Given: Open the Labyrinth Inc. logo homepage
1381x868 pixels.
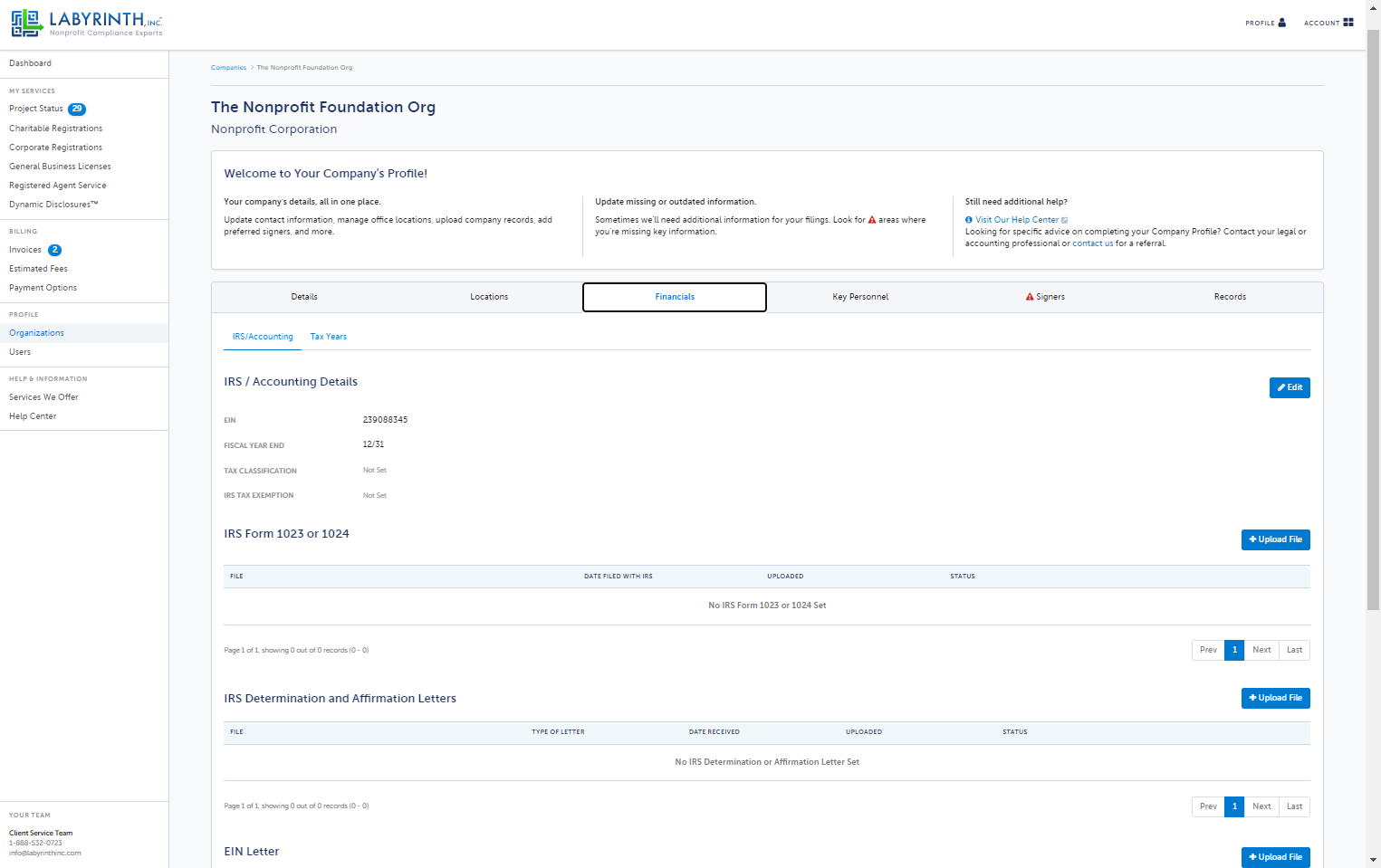Looking at the screenshot, I should pos(87,23).
